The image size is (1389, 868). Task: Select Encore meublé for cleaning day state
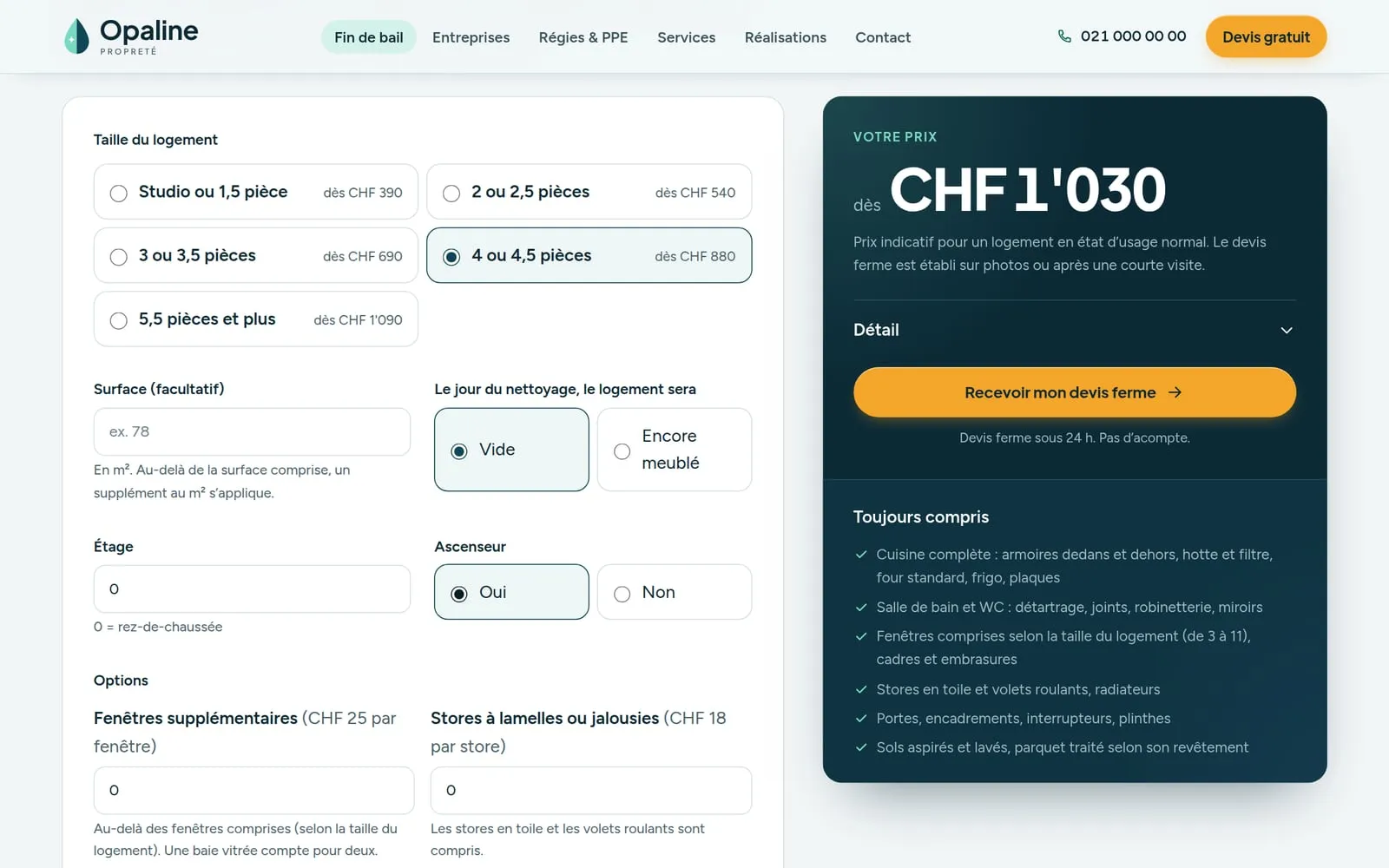[x=675, y=450]
